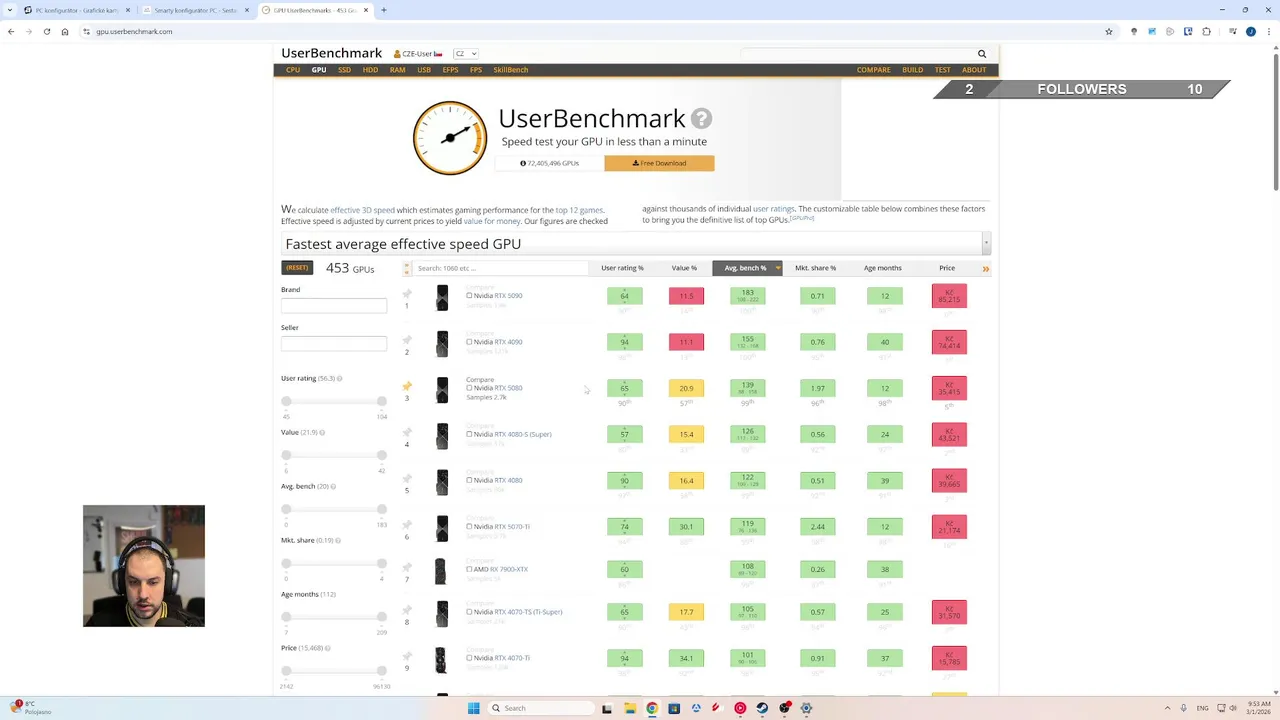Open the CPU section in navigation bar
The width and height of the screenshot is (1280, 720).
pos(293,70)
